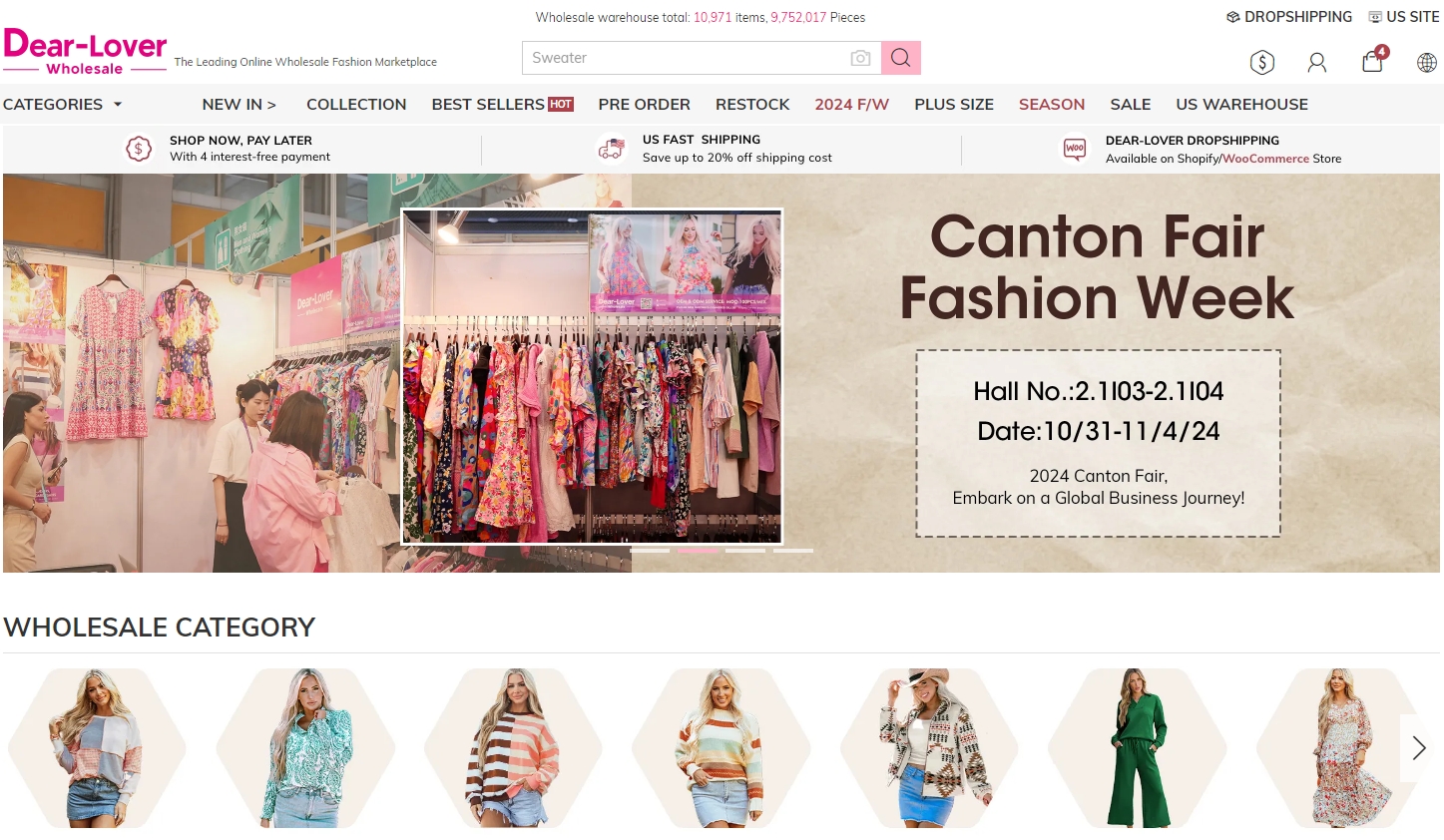This screenshot has height=840, width=1444.
Task: Open the SALE menu item
Action: point(1131,104)
